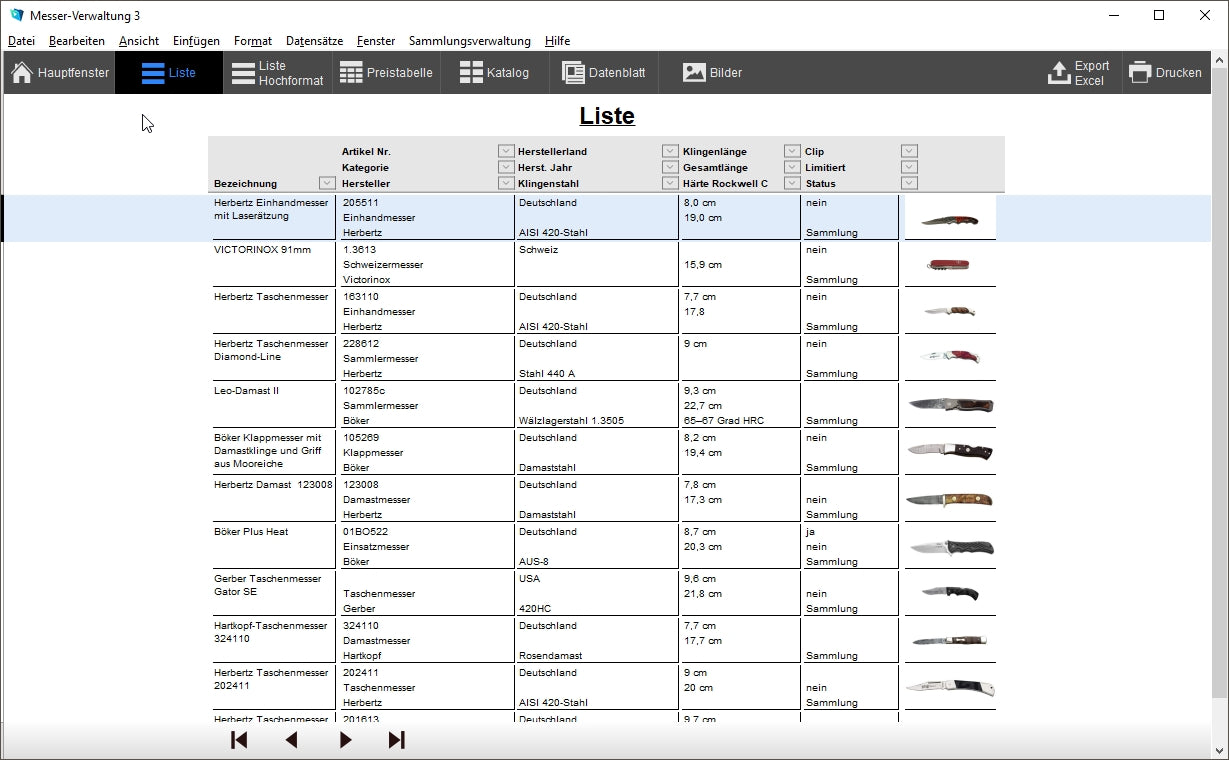1229x760 pixels.
Task: Open the Herstellerland column dropdown
Action: coord(670,151)
